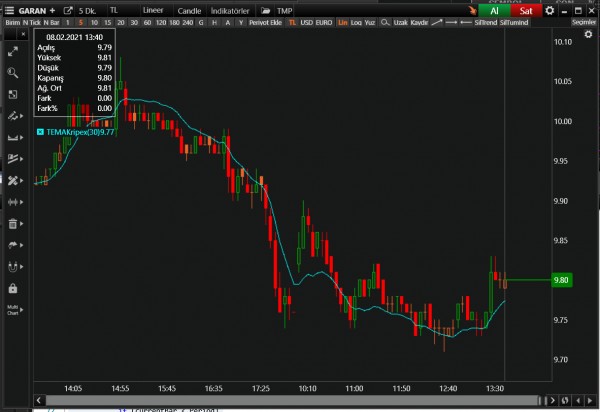Click the 9.80 current price label
The width and height of the screenshot is (600, 412).
[x=561, y=280]
